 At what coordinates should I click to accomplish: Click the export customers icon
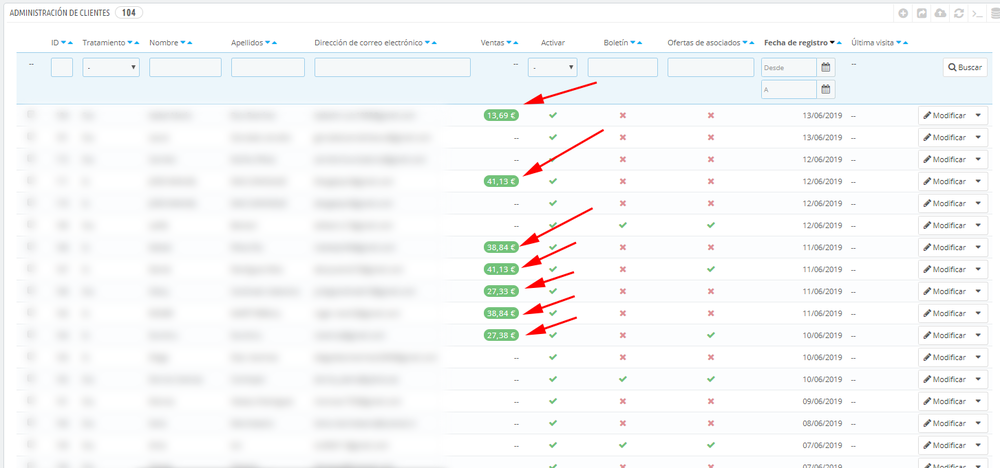[x=921, y=13]
